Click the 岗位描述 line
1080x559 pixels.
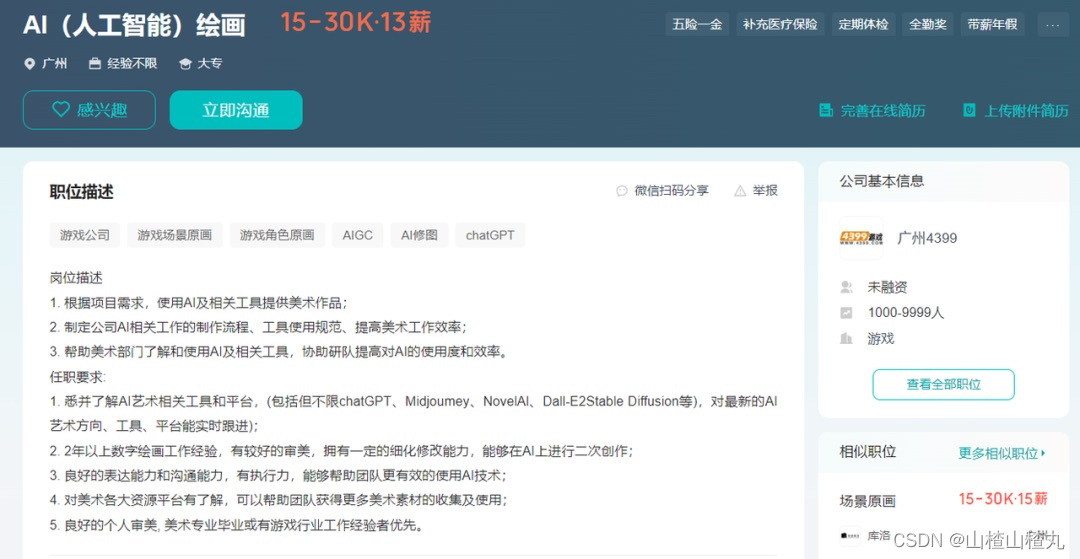(x=76, y=278)
